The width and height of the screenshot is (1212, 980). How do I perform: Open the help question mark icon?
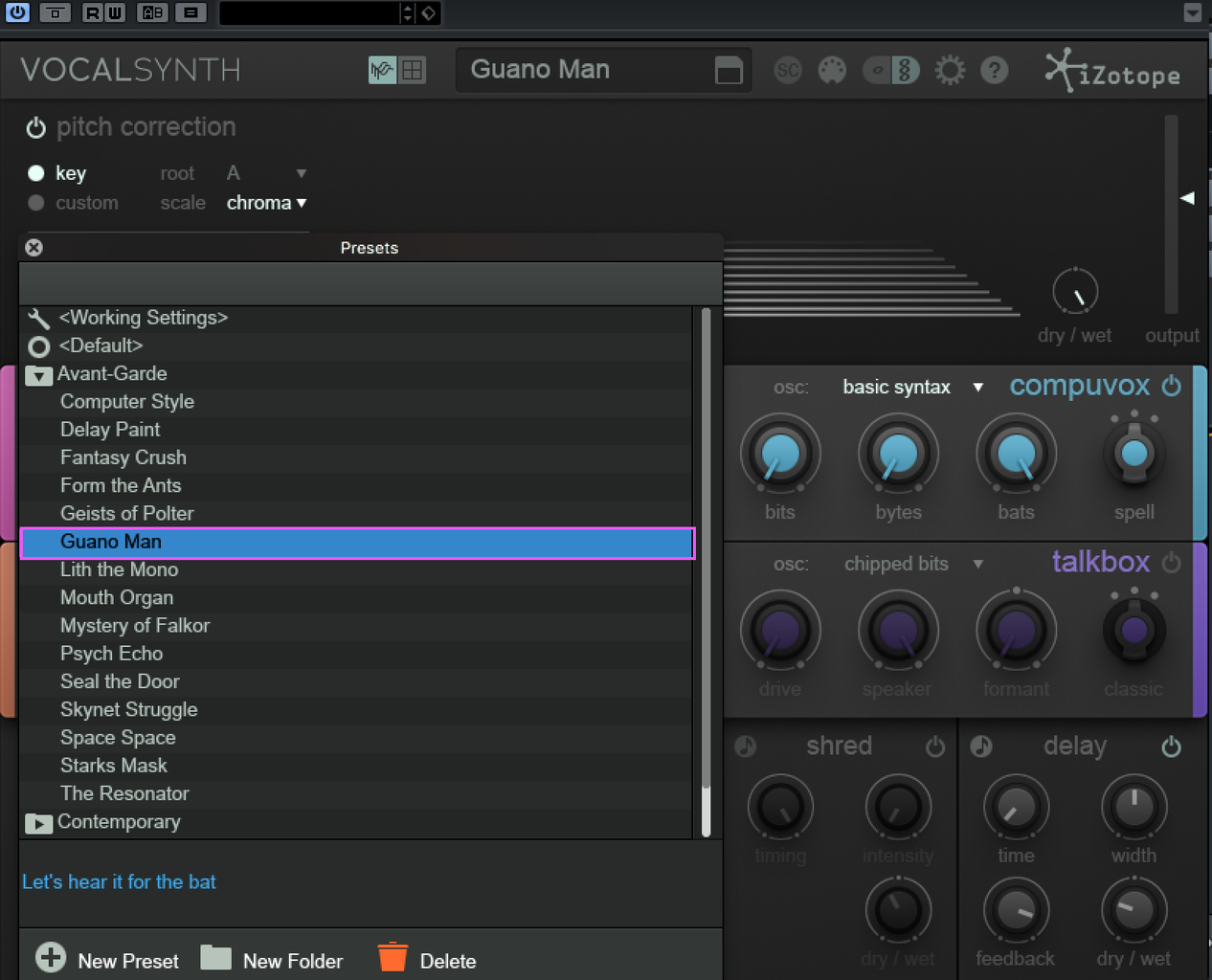tap(995, 70)
